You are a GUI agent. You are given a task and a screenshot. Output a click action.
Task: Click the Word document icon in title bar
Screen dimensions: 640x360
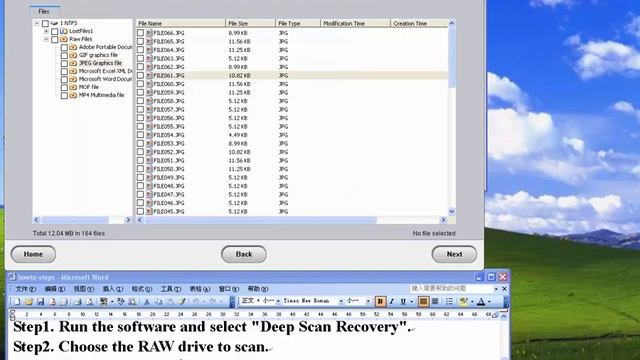pyautogui.click(x=12, y=277)
